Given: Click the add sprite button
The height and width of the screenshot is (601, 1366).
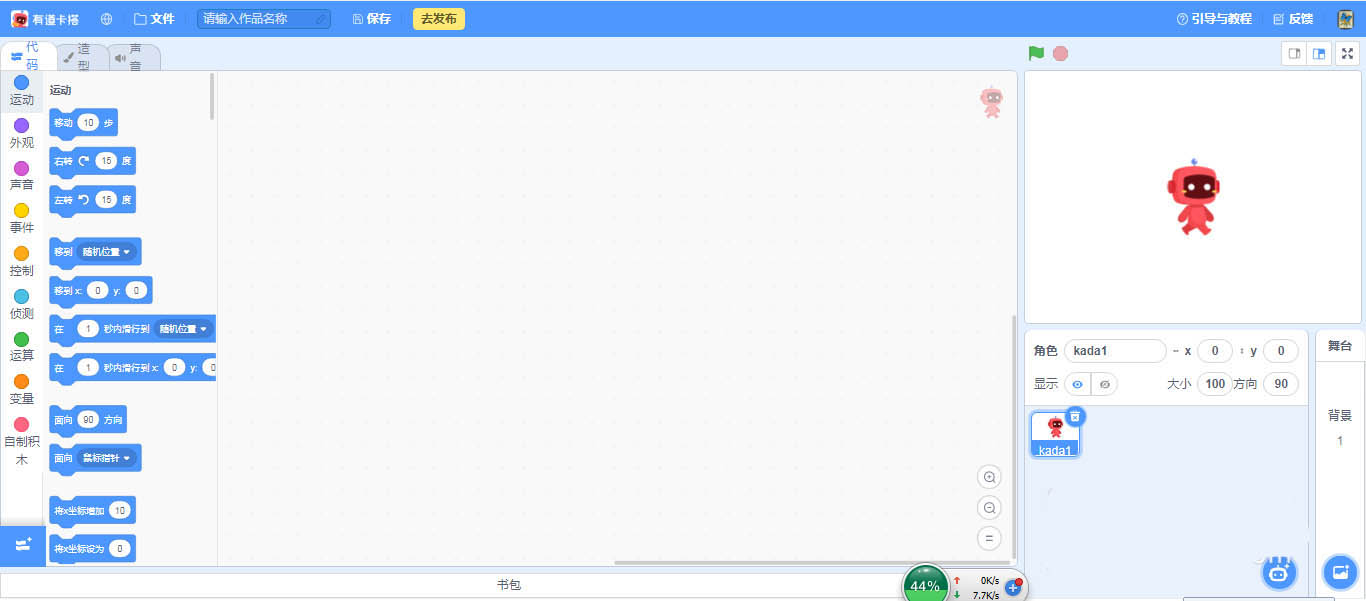Looking at the screenshot, I should [1278, 571].
